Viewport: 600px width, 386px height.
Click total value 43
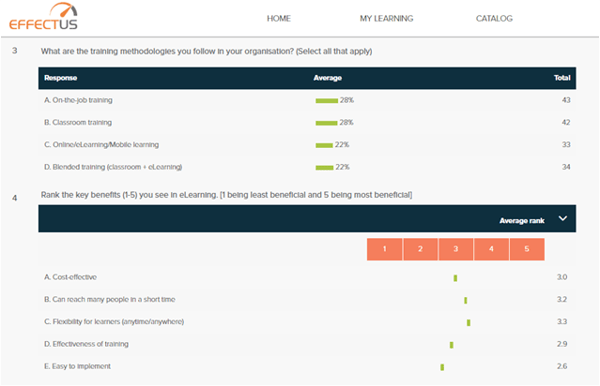pyautogui.click(x=566, y=100)
